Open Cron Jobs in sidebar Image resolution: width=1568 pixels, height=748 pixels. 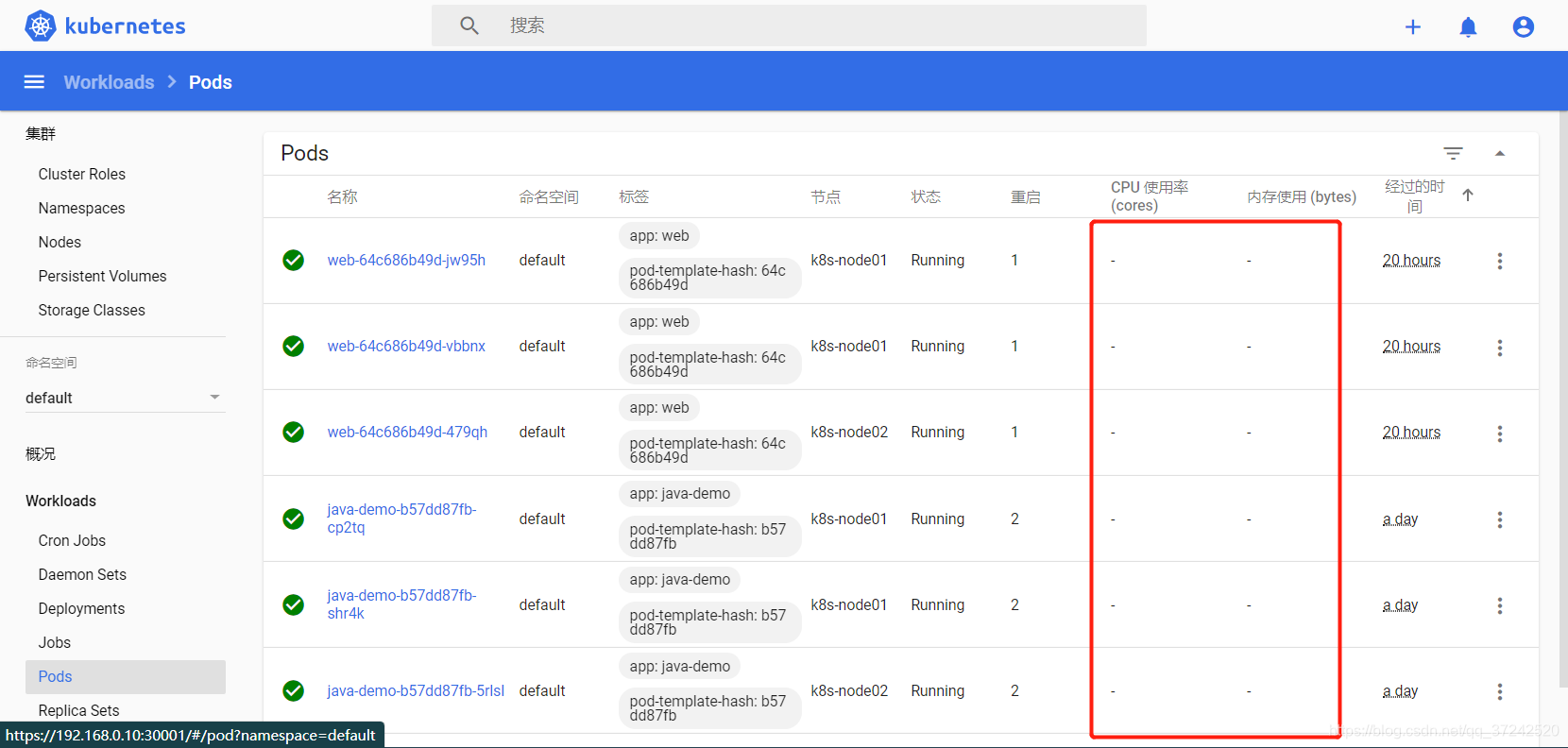(x=72, y=540)
